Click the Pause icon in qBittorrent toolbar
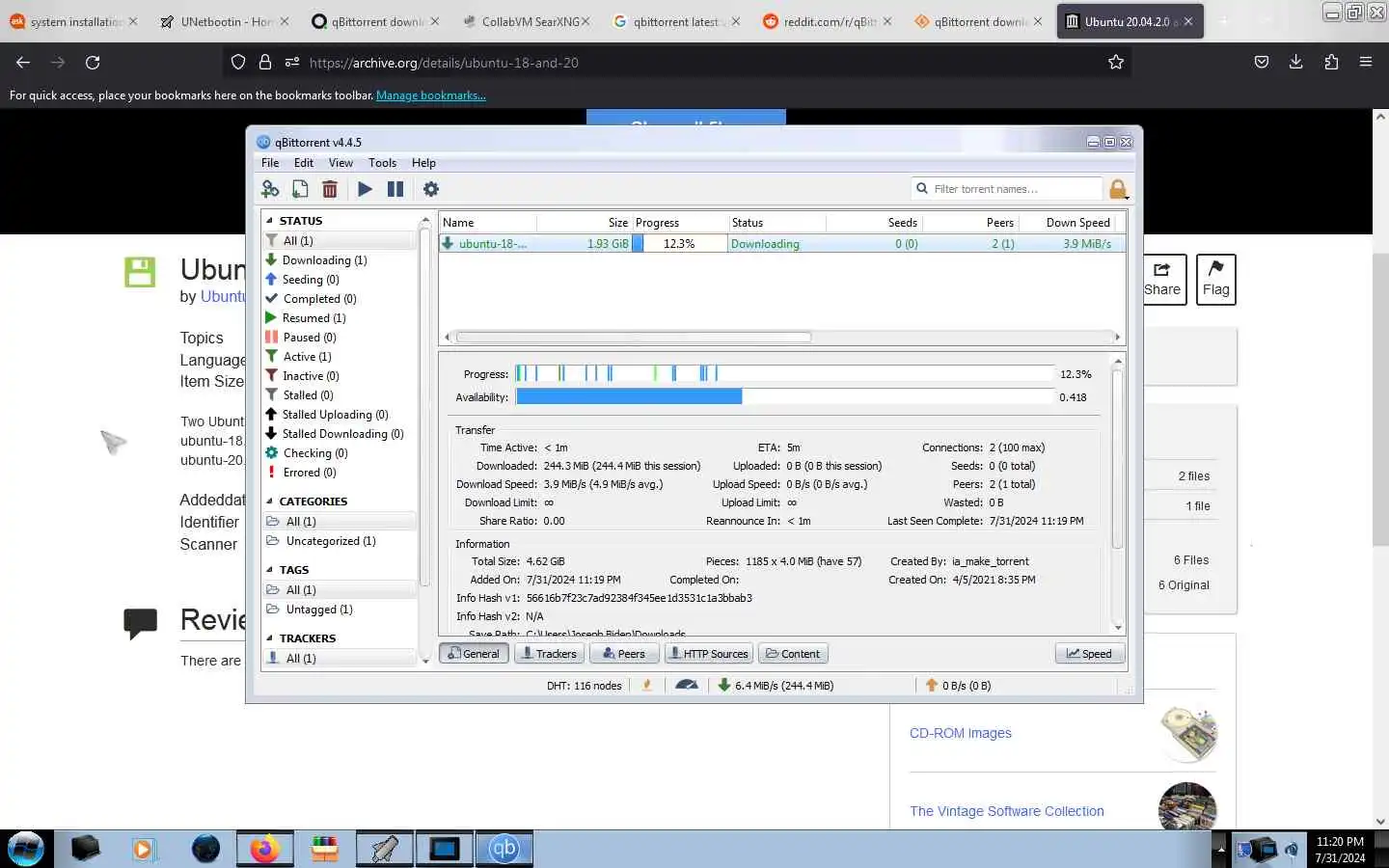The height and width of the screenshot is (868, 1389). click(x=395, y=189)
